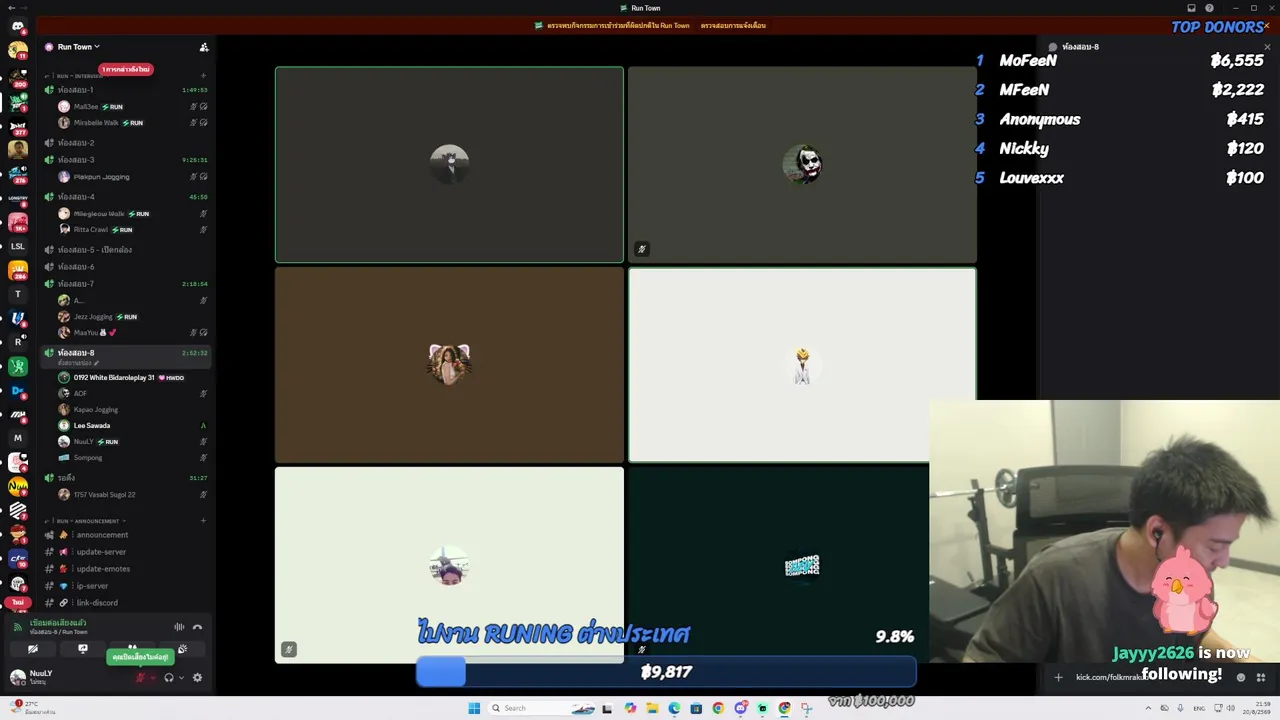Collapse the RUN - ANNOUNCEMENT category
1280x720 pixels.
pyautogui.click(x=88, y=521)
